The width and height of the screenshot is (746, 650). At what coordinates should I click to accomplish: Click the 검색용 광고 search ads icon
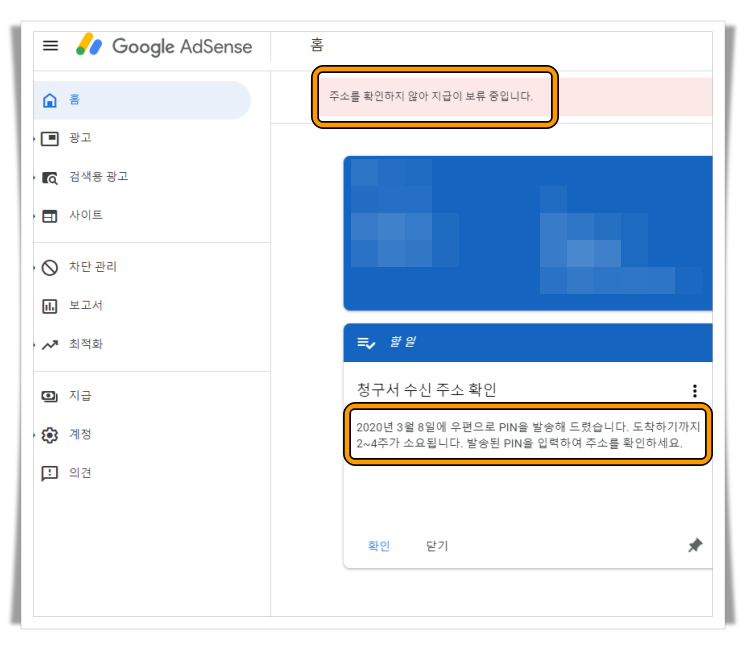tap(49, 177)
